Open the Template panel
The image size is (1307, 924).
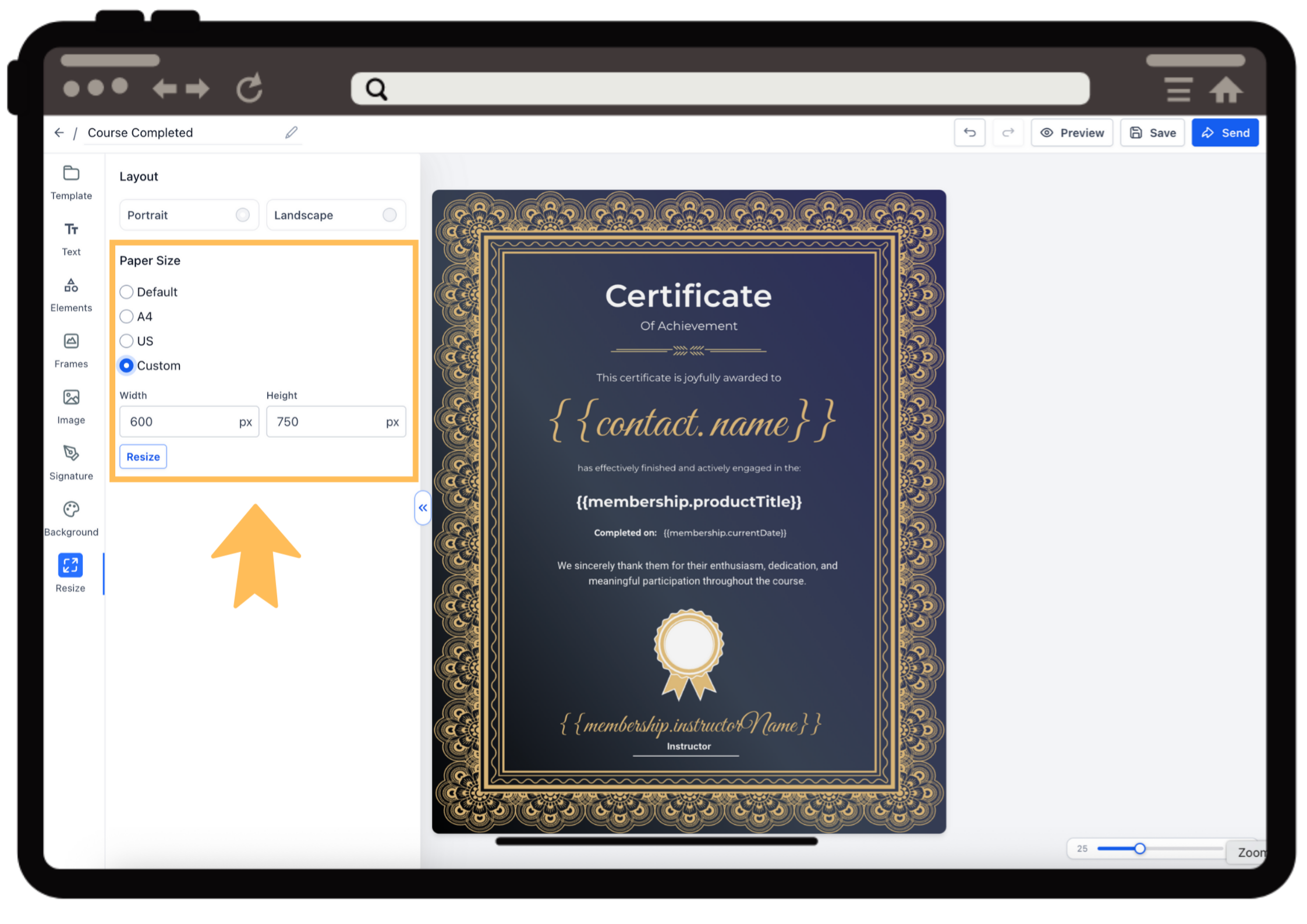71,183
